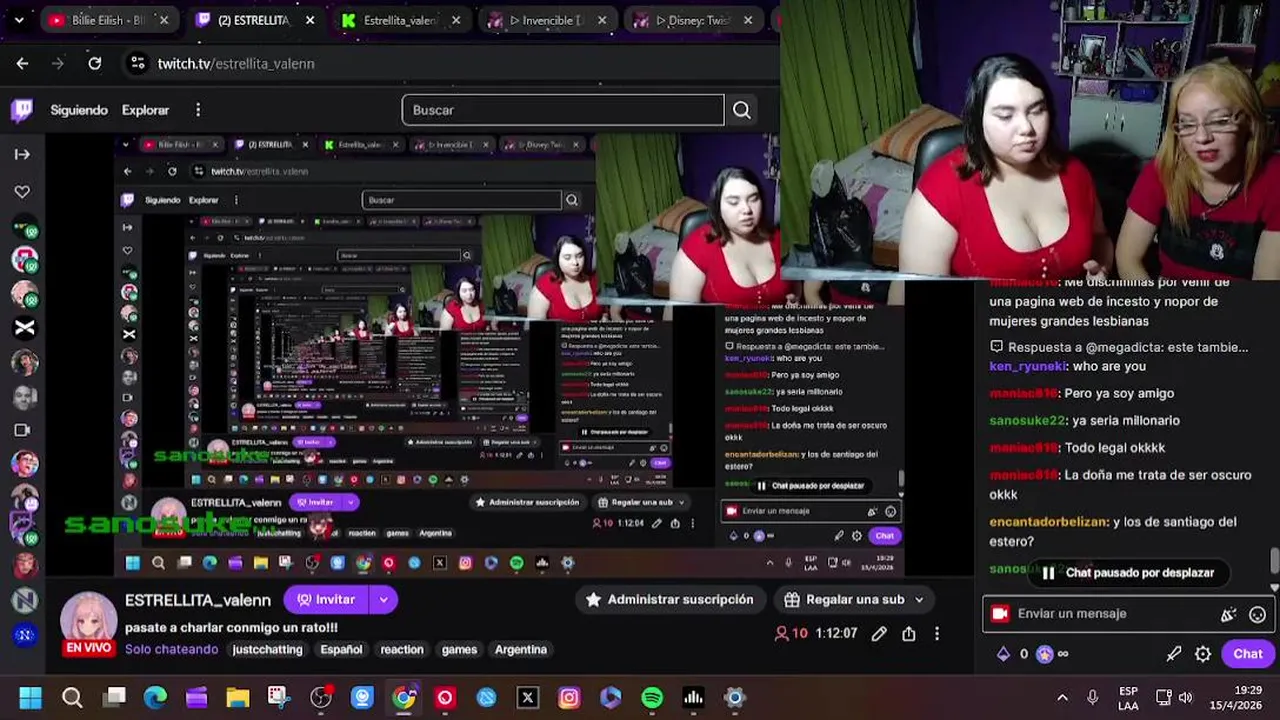The width and height of the screenshot is (1280, 720).
Task: Click the chat scrollbar handle
Action: [x=1274, y=562]
